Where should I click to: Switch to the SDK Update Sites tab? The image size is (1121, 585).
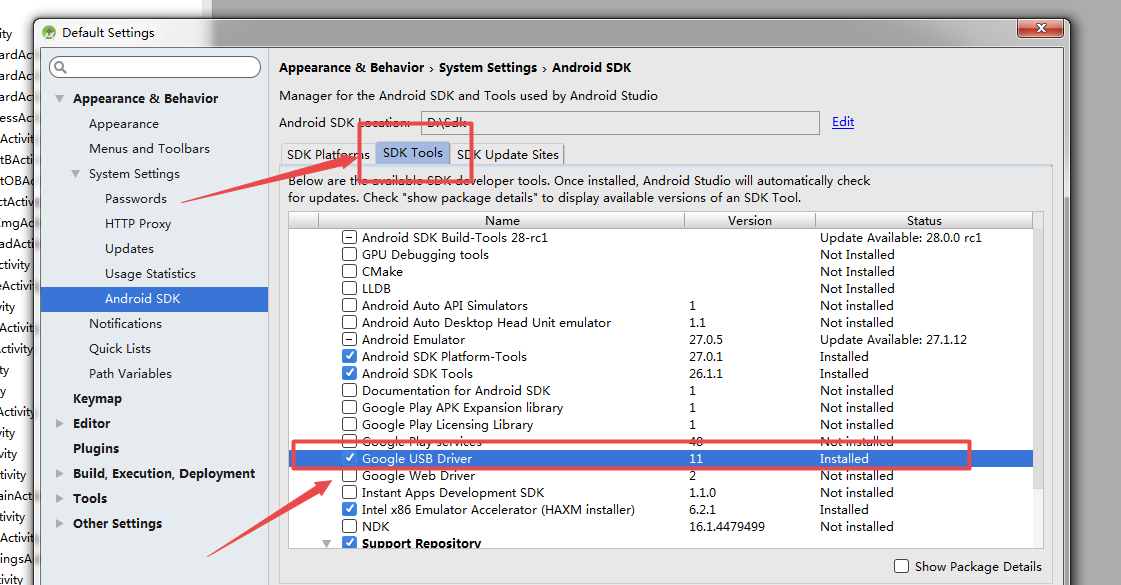pos(508,154)
